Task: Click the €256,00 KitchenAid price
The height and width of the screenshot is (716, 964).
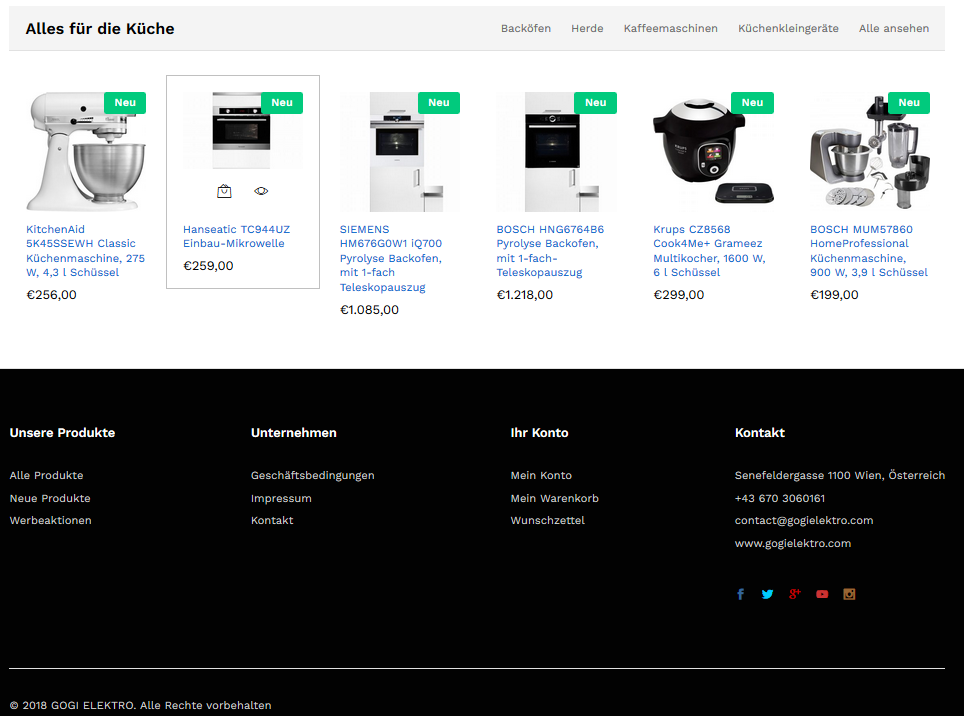Action: pyautogui.click(x=51, y=294)
